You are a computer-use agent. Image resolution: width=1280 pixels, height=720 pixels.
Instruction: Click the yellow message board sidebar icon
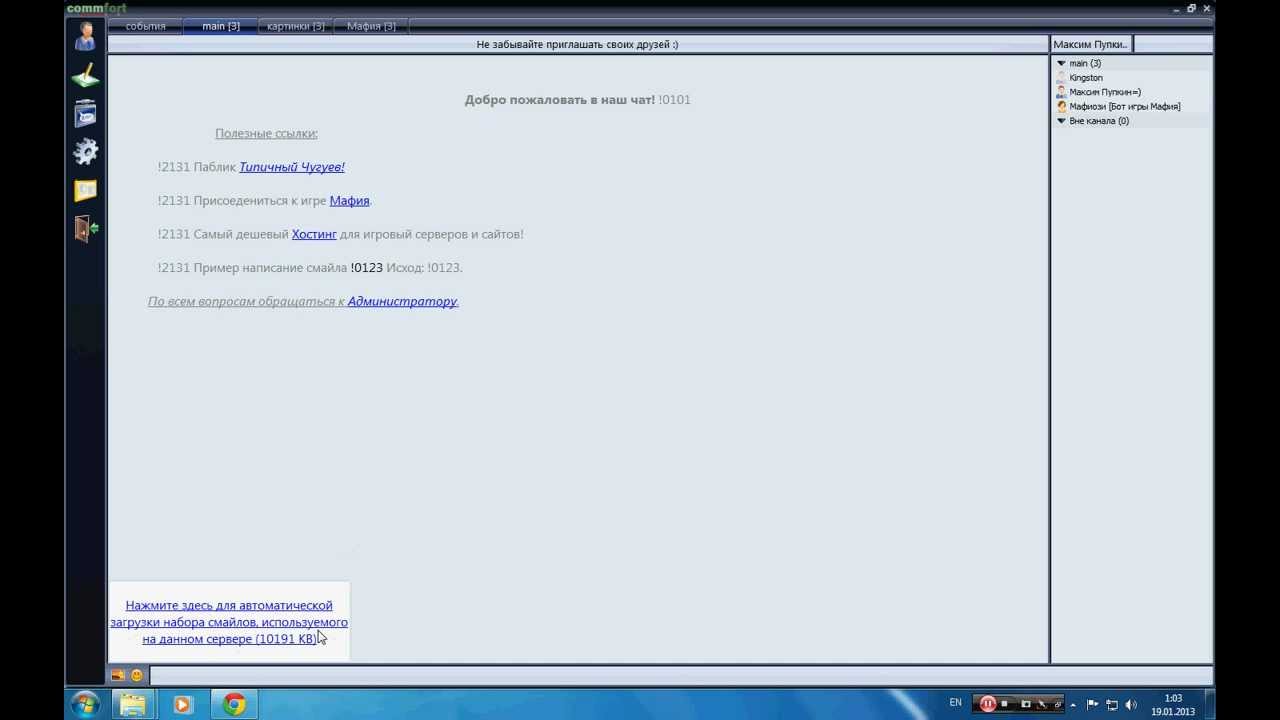[x=86, y=190]
